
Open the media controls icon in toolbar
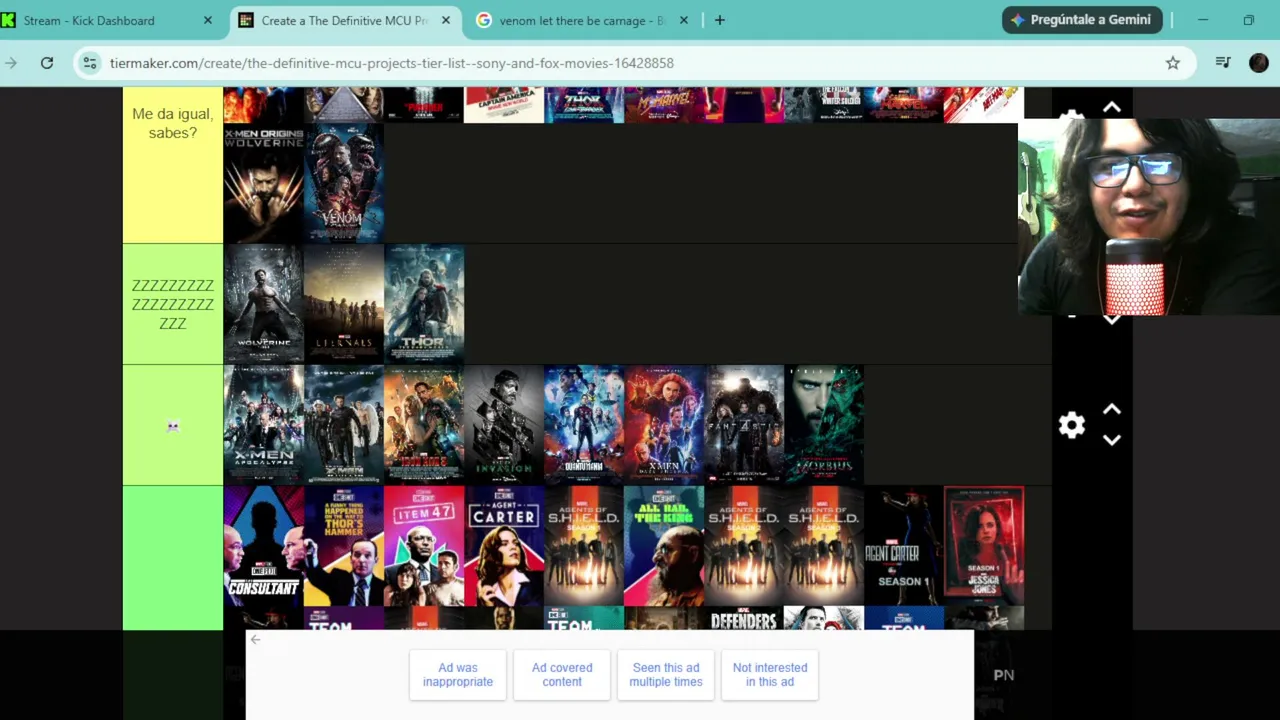1223,63
